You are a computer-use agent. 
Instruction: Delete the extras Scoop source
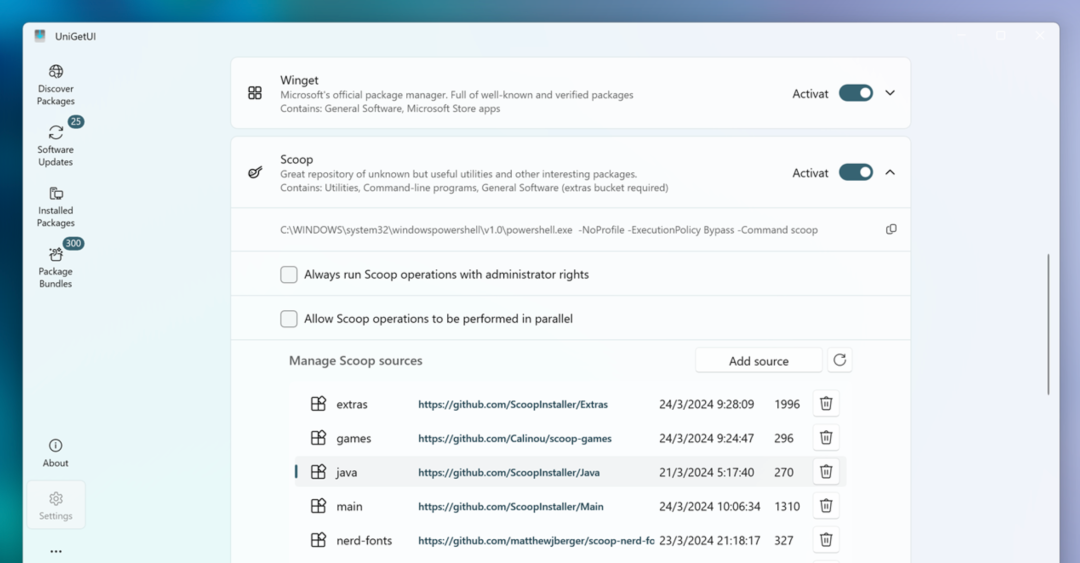tap(826, 403)
